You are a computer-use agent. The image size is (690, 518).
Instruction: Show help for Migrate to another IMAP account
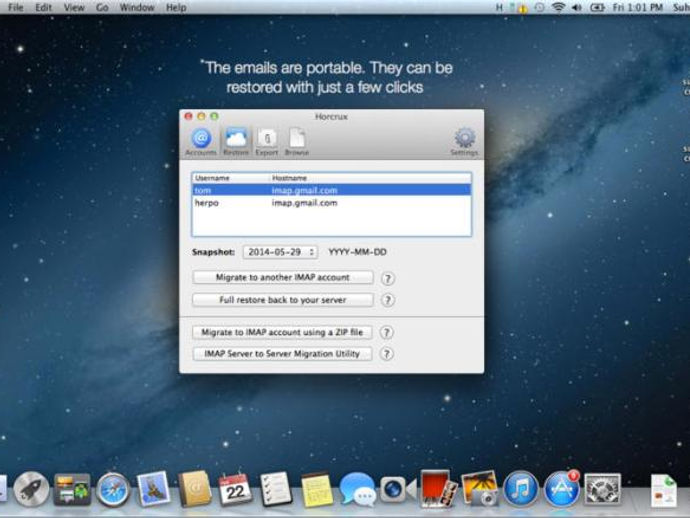coord(388,279)
